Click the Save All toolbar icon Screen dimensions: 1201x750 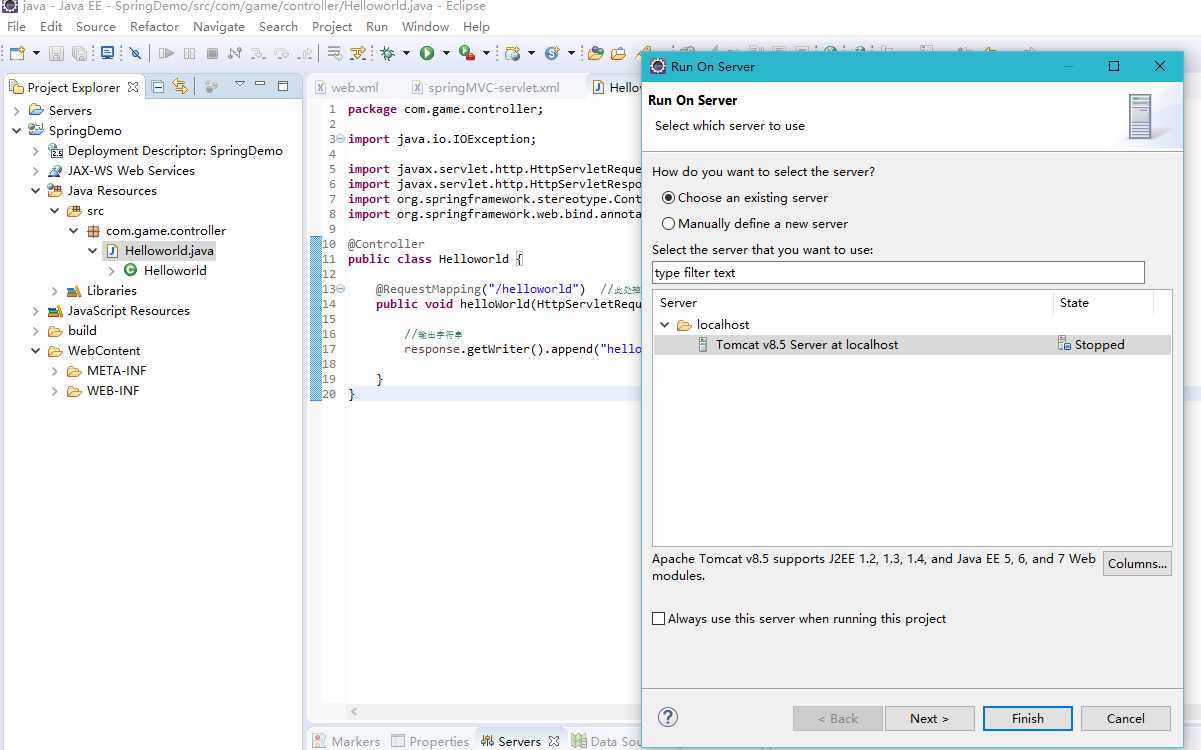tap(79, 53)
